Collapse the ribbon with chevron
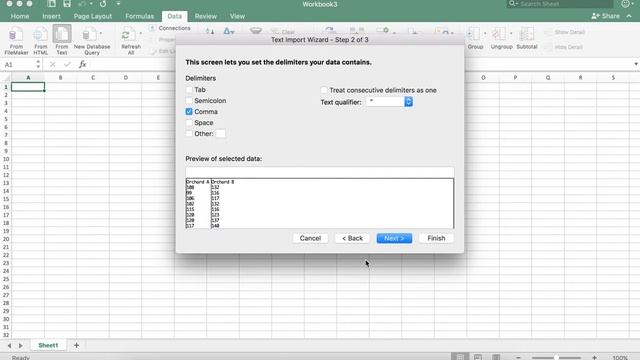The width and height of the screenshot is (640, 360). [629, 16]
